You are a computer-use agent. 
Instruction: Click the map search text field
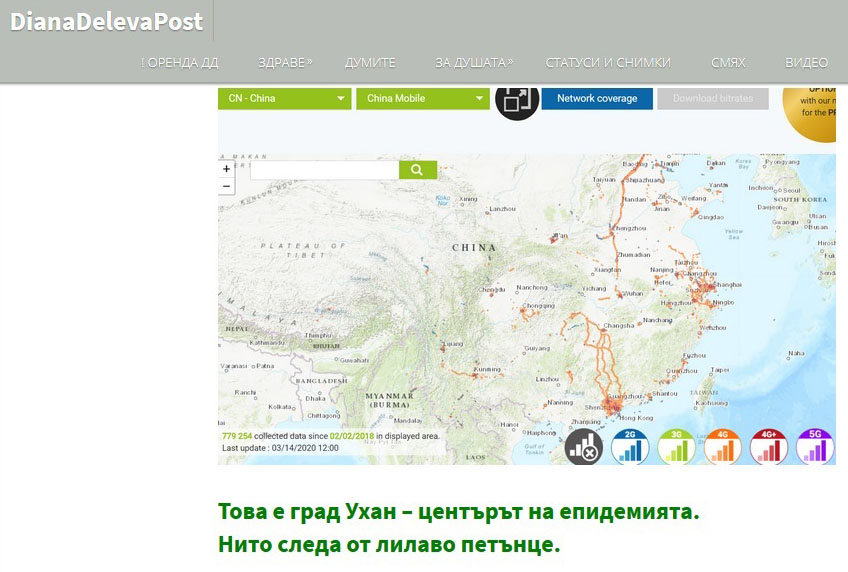click(324, 170)
